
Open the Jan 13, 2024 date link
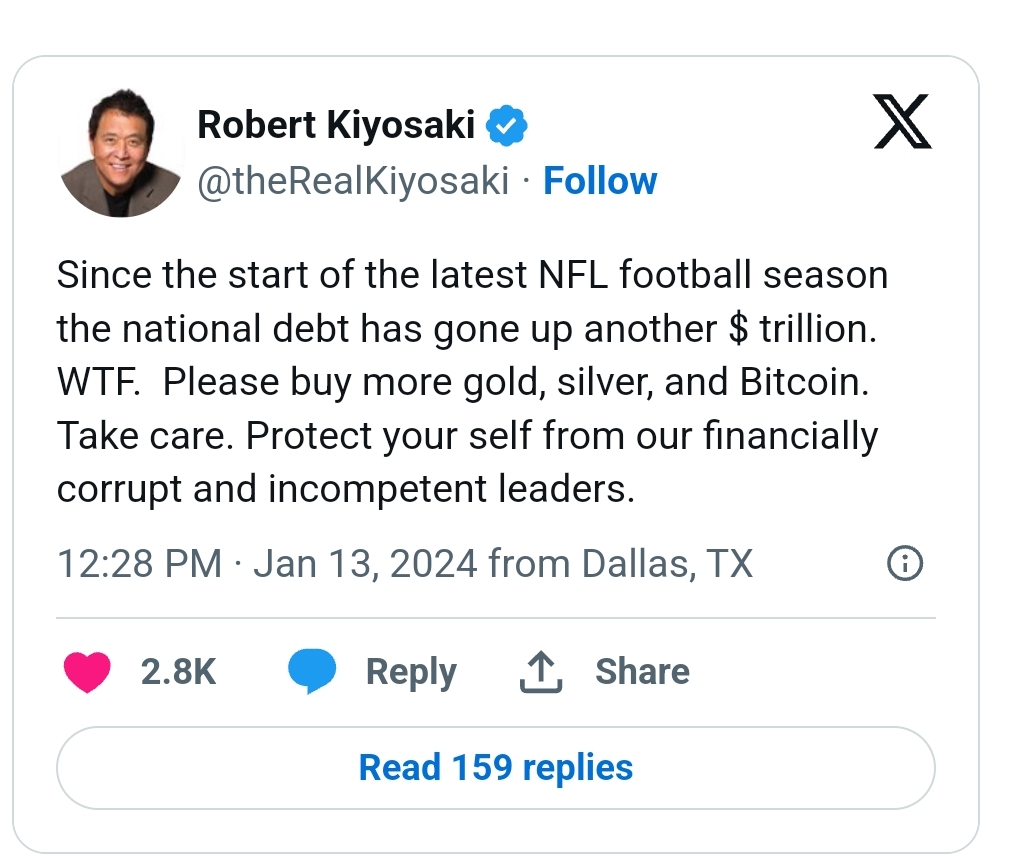(365, 564)
